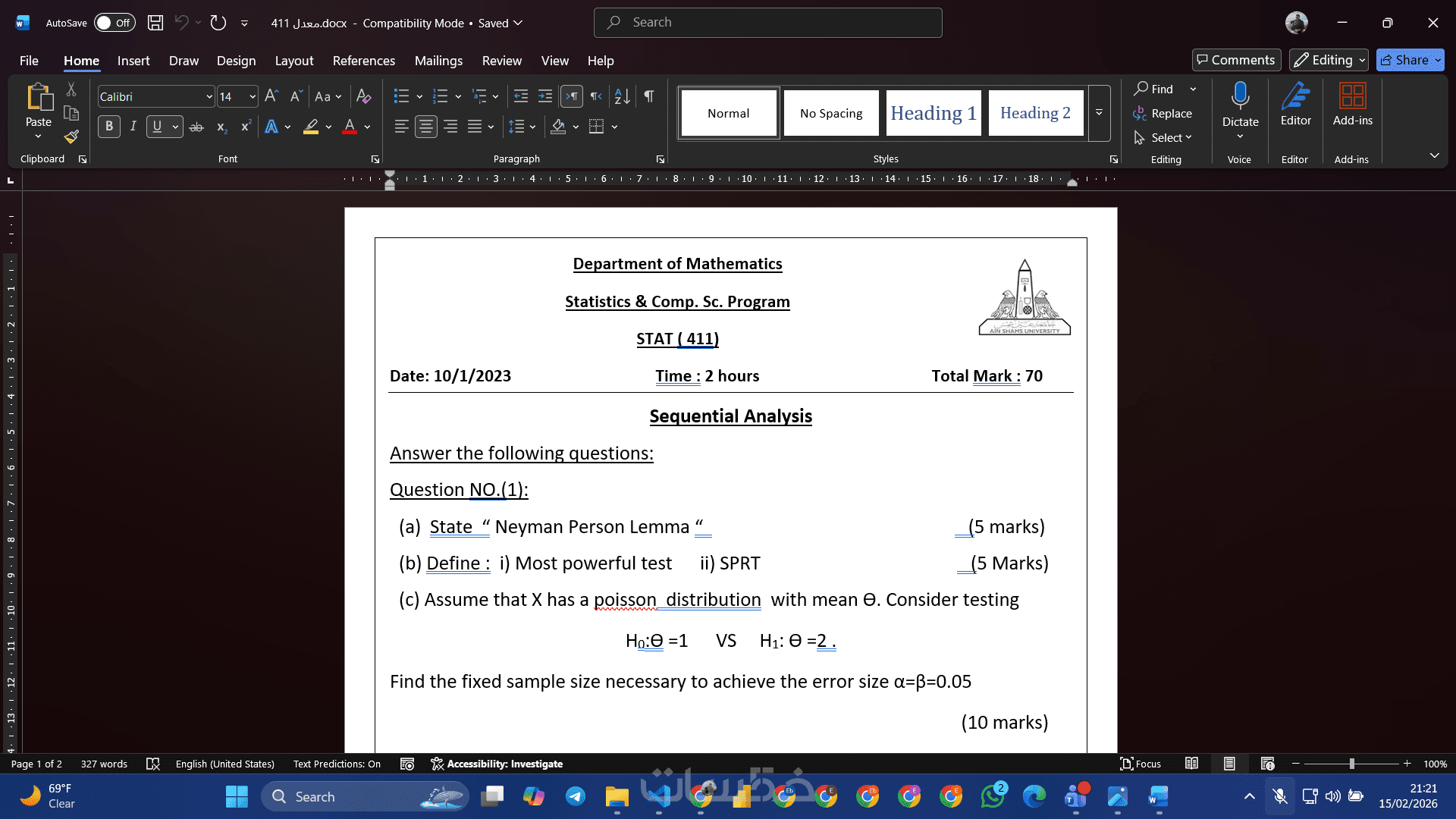Open the References tab
Screen dimensions: 1456x819
coord(363,61)
